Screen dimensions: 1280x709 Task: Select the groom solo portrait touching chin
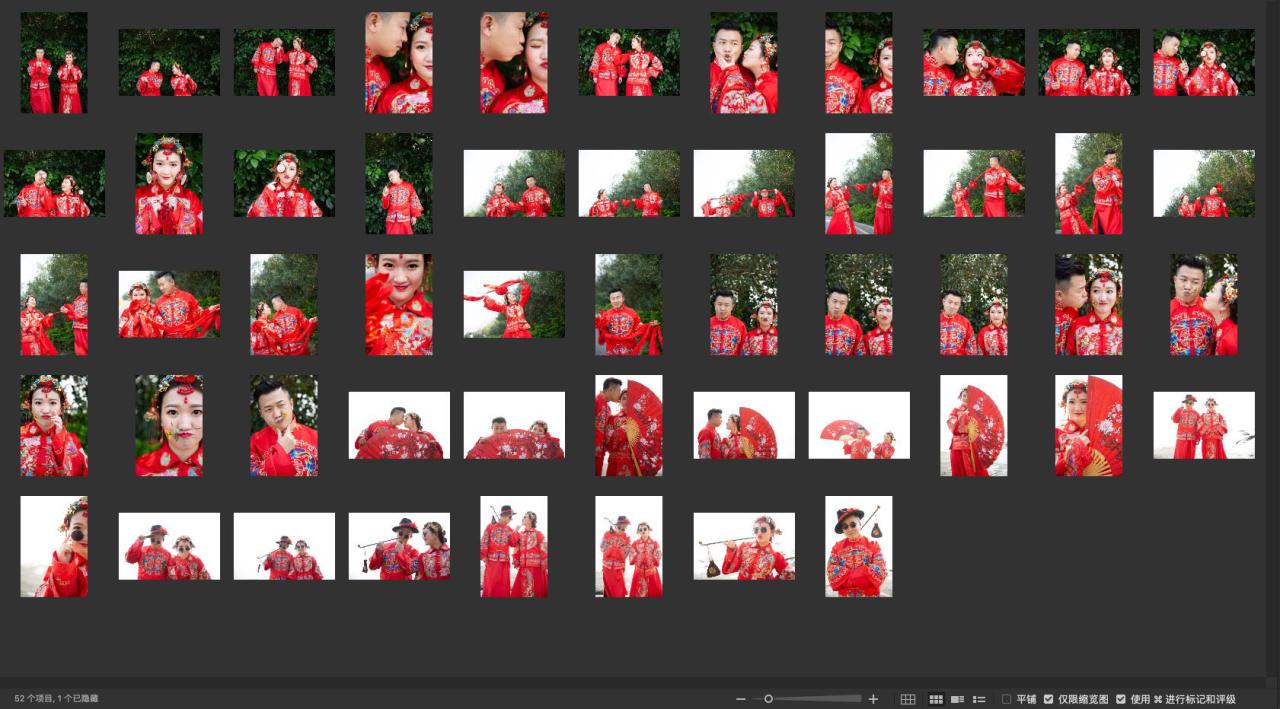284,426
